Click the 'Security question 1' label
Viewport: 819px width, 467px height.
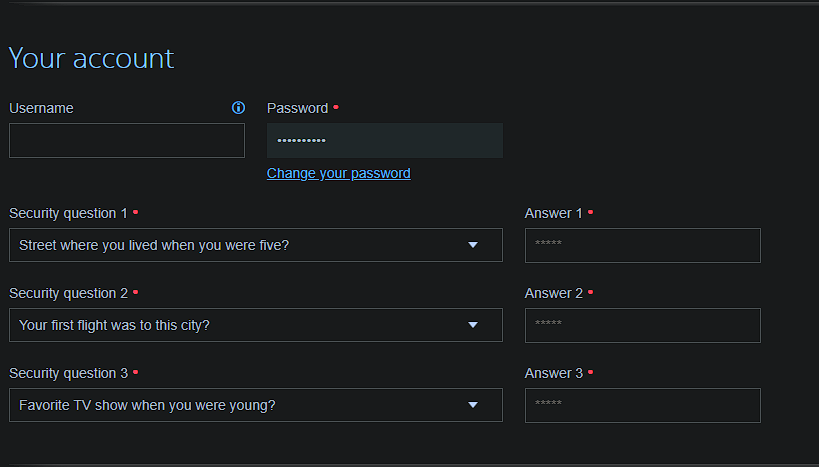(68, 213)
